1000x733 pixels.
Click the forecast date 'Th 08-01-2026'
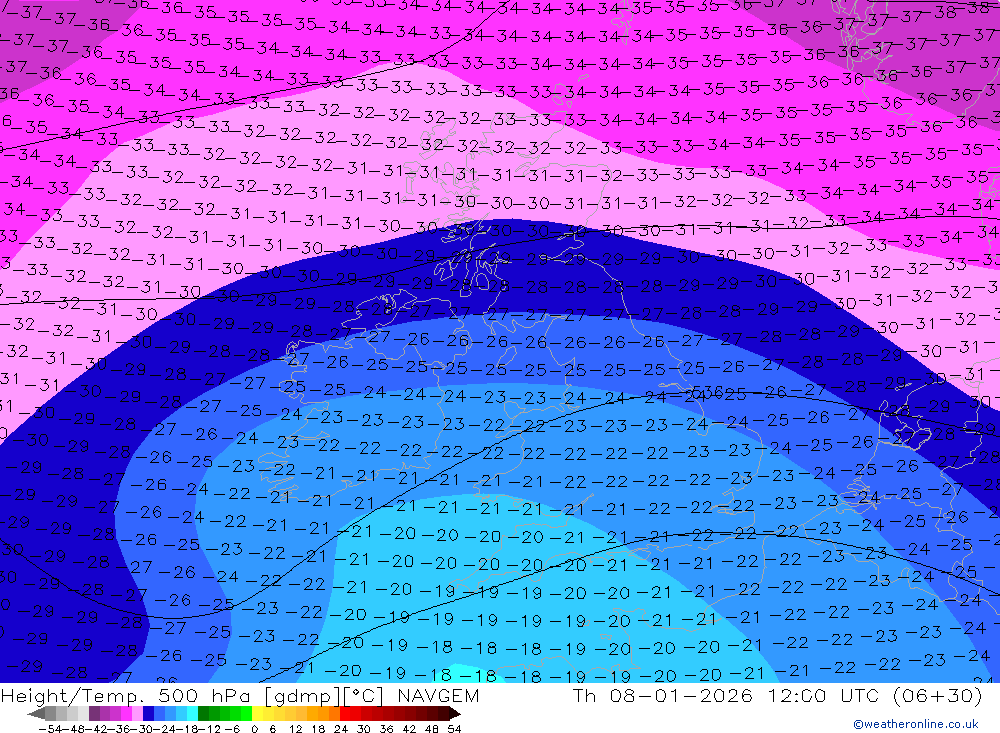[663, 695]
